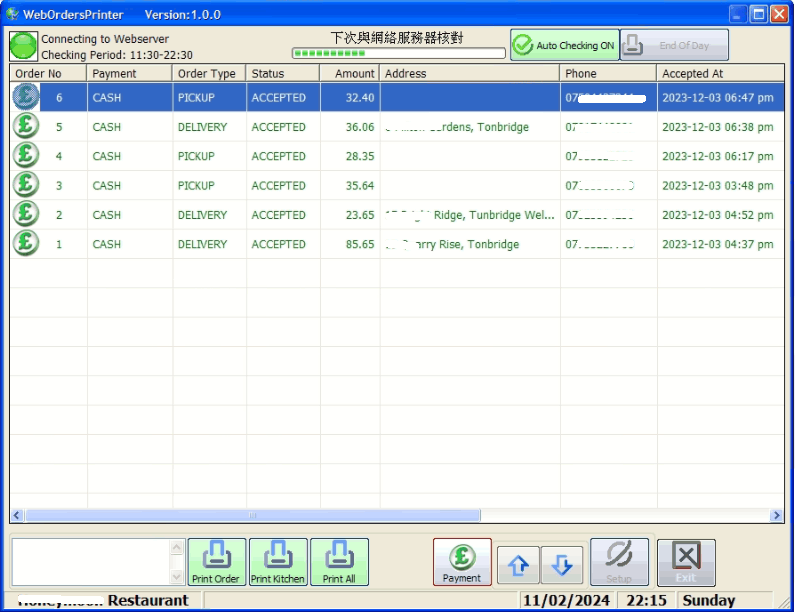The height and width of the screenshot is (612, 795).
Task: Click the server check progress bar
Action: coord(398,53)
